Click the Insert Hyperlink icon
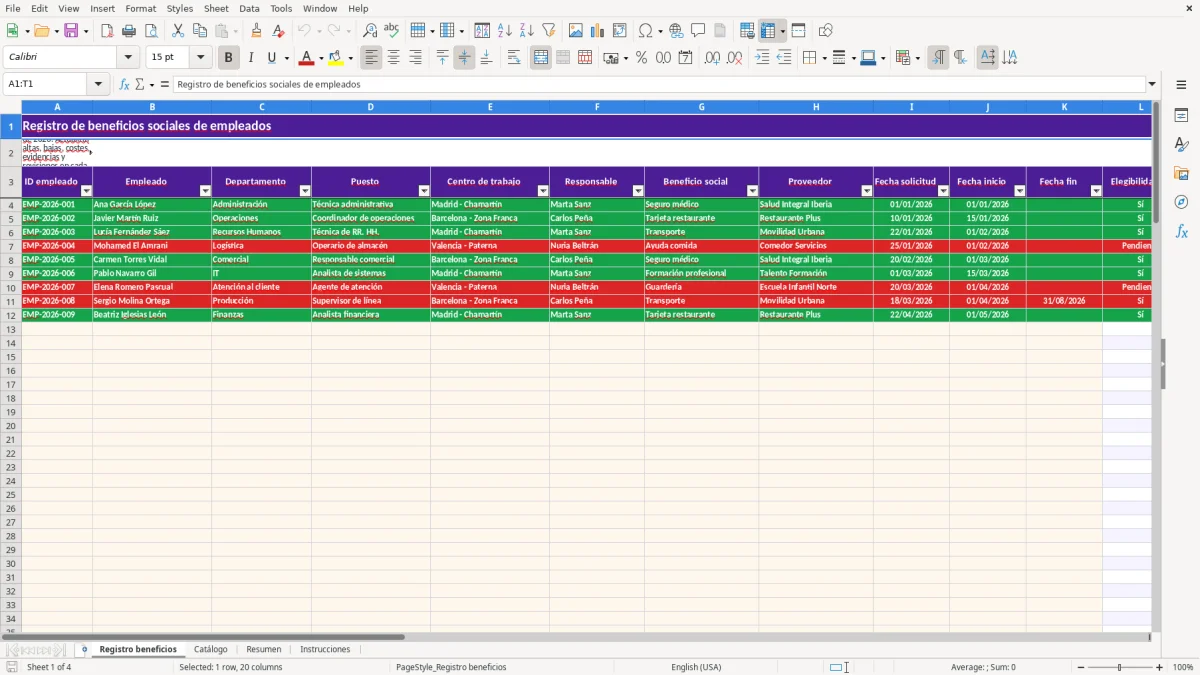 [676, 31]
